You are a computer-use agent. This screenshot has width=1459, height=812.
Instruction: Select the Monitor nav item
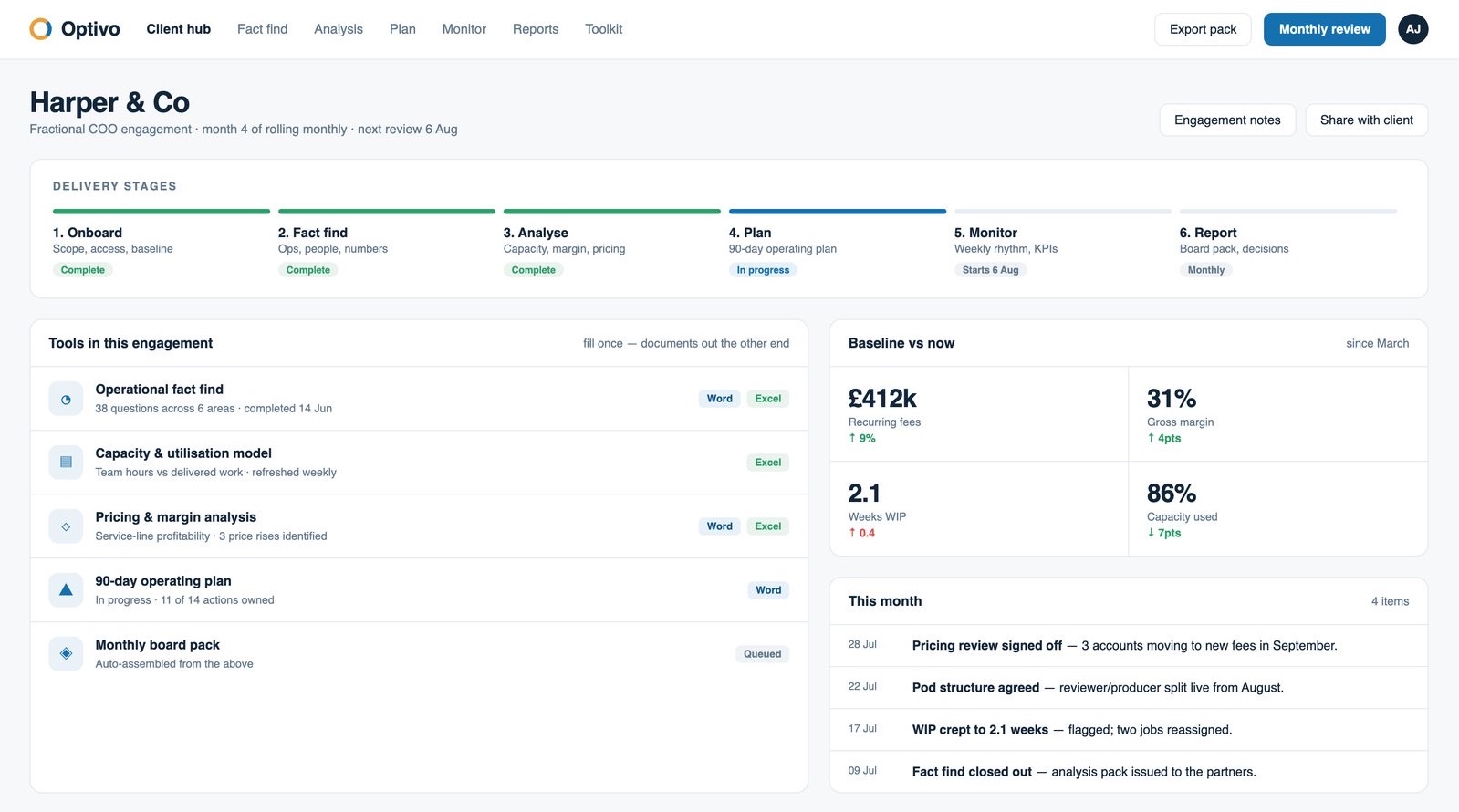click(x=464, y=29)
